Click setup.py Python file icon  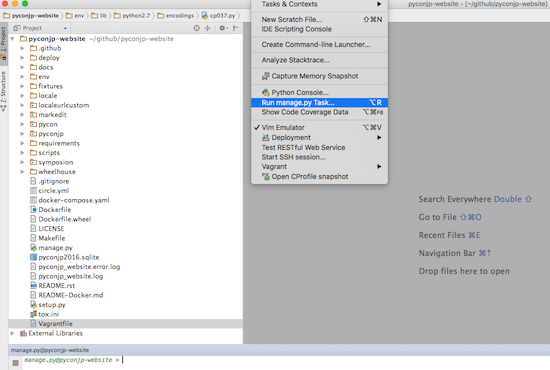tap(33, 304)
